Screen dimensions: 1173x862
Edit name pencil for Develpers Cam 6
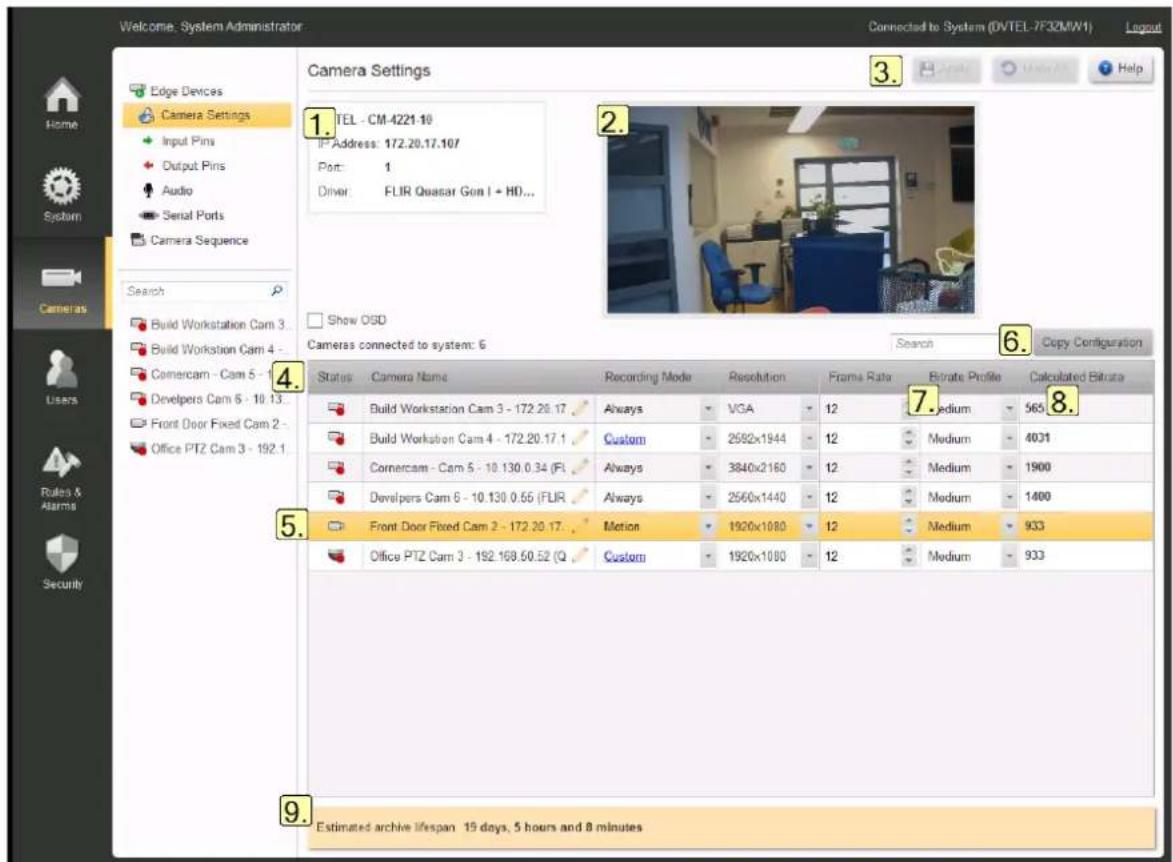pos(580,497)
